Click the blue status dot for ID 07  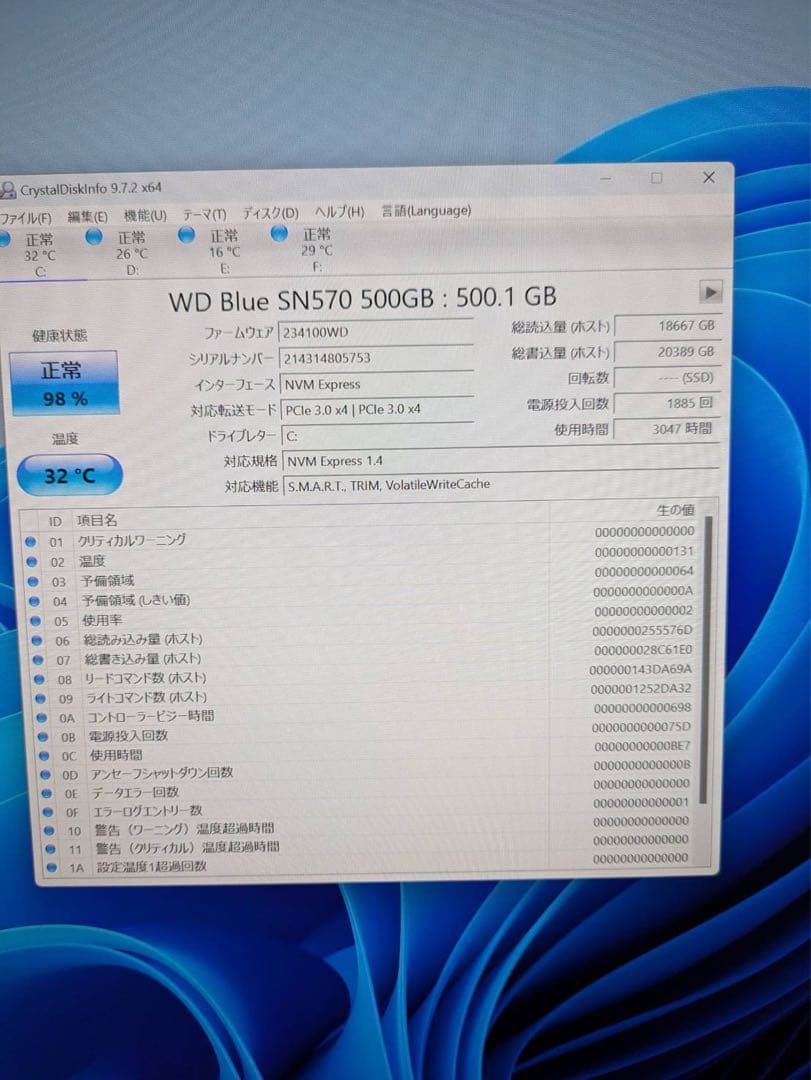(39, 660)
